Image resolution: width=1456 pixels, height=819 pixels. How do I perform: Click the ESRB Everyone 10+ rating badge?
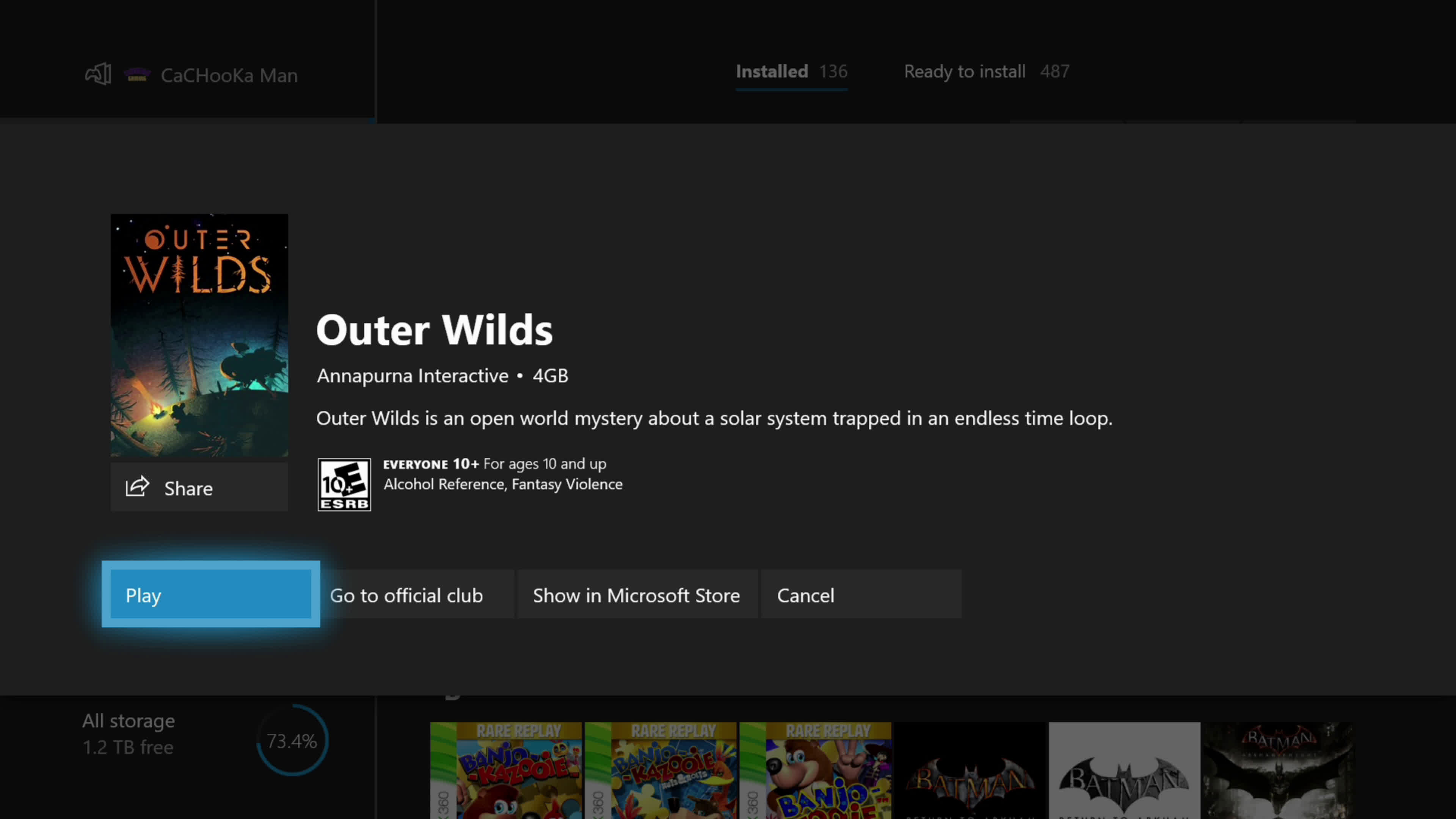point(344,485)
